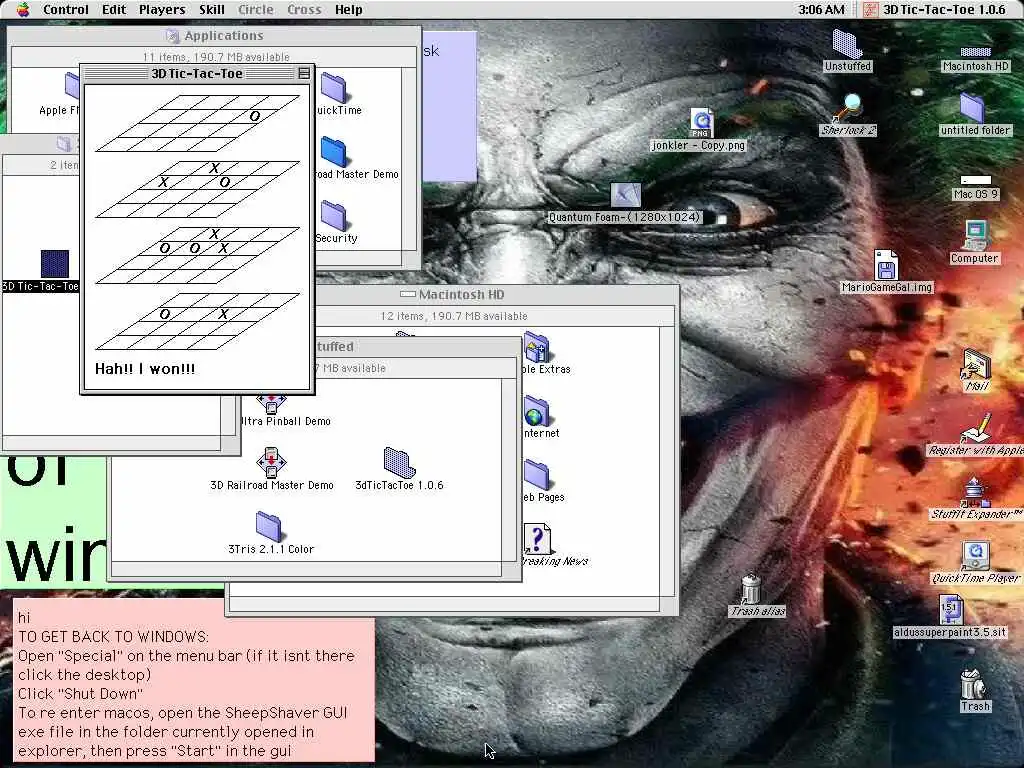Screen dimensions: 1024x768
Task: Click '12 items, 190.7 MB available' text
Action: pos(454,316)
